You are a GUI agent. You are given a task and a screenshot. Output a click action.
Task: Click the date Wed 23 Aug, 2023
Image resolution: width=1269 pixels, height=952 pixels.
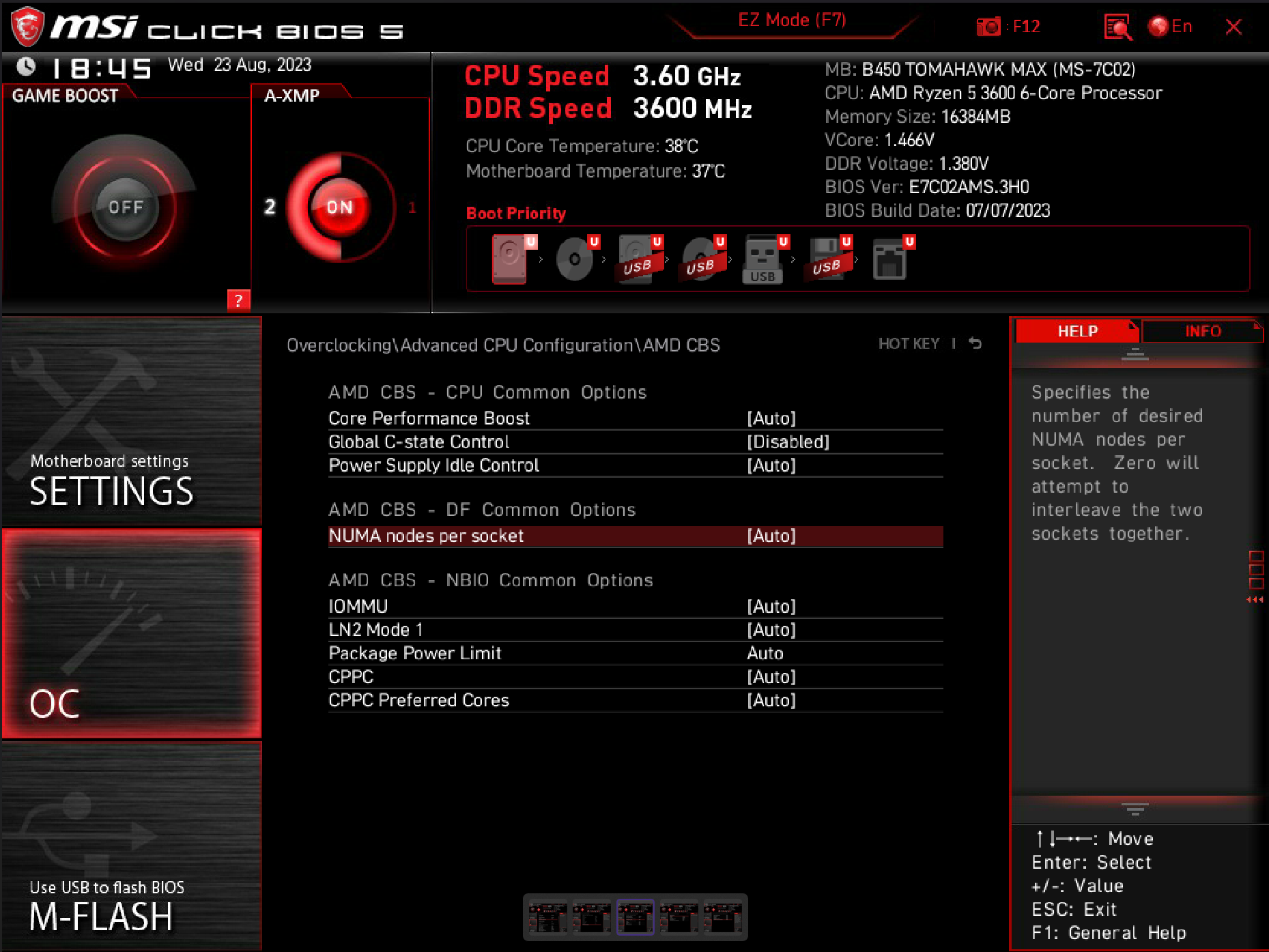pyautogui.click(x=240, y=65)
